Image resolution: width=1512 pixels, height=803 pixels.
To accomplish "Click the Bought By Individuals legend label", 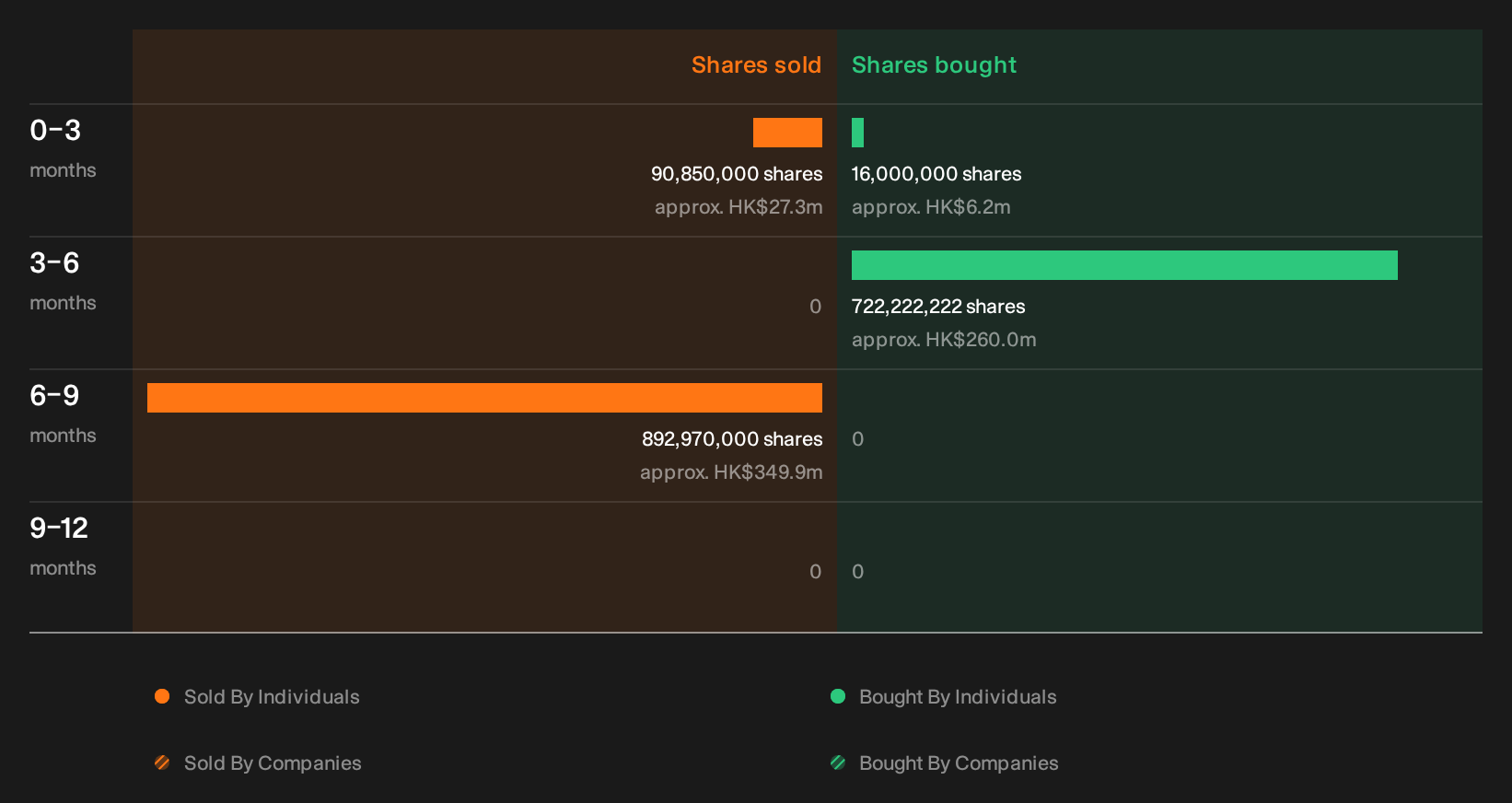I will point(958,697).
